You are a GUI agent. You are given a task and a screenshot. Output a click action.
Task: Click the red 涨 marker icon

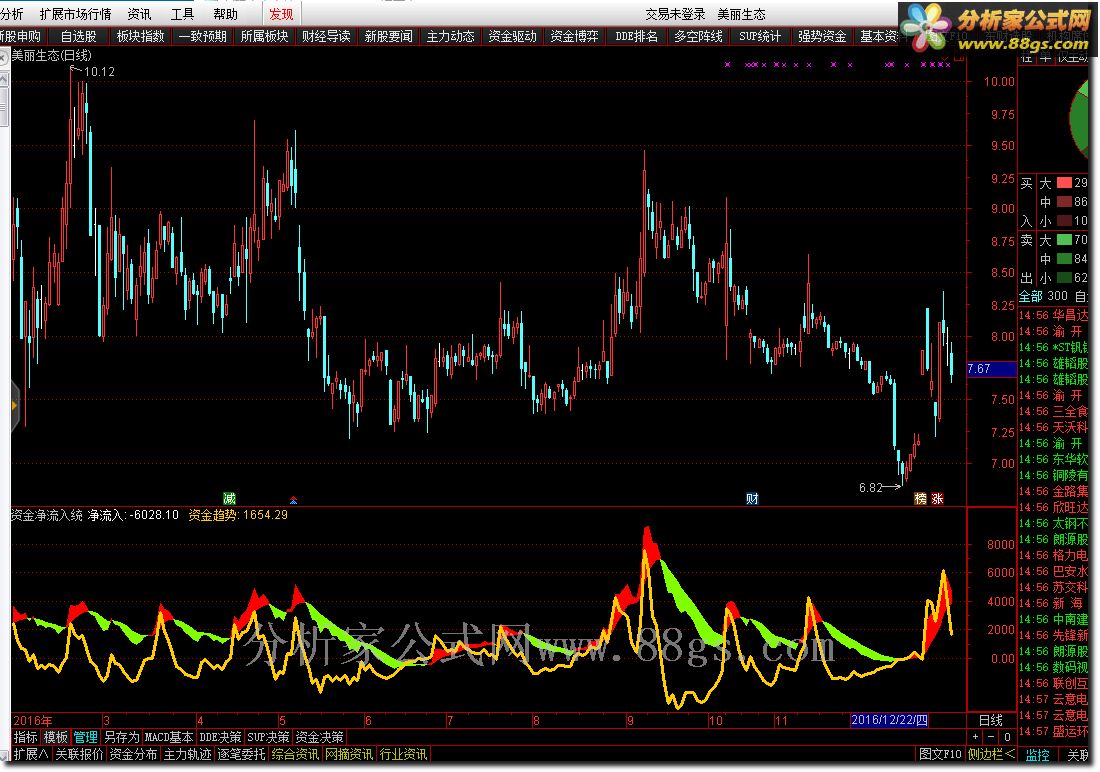click(937, 498)
